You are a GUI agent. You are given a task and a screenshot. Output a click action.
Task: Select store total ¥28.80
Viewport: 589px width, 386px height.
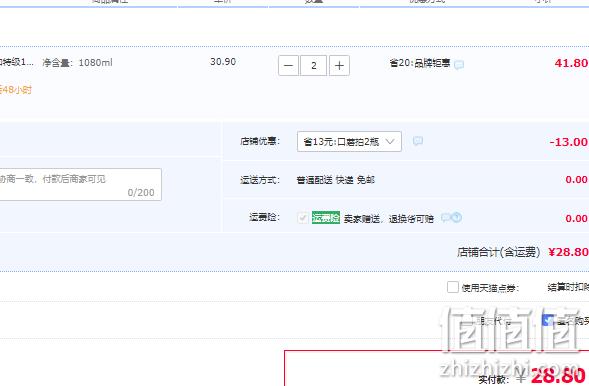568,252
